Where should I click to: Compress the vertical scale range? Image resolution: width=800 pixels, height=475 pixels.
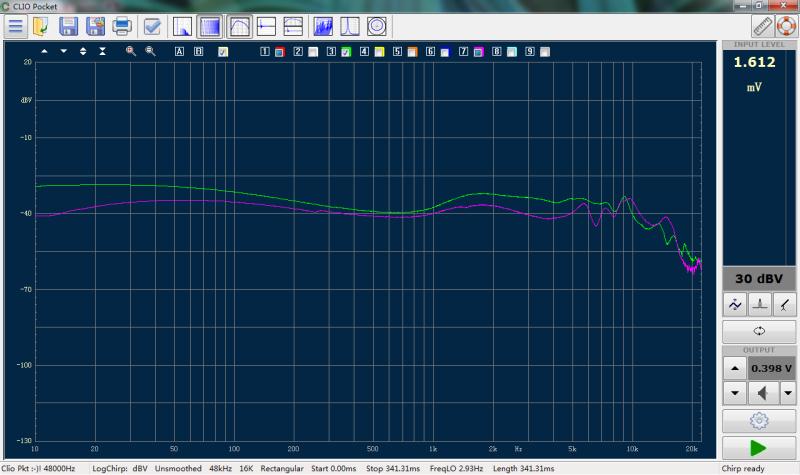tap(103, 51)
